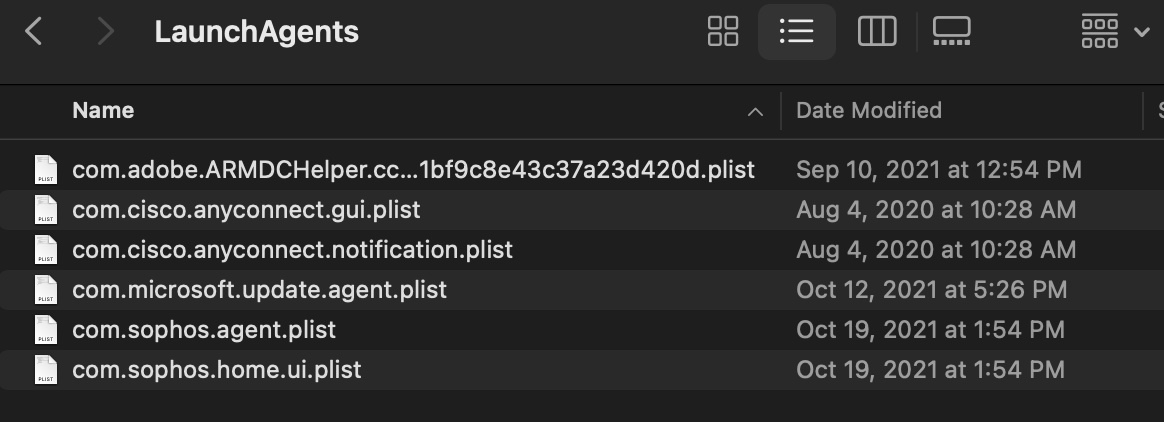Select com.sophos.agent.plist row
The image size is (1164, 422).
[204, 329]
